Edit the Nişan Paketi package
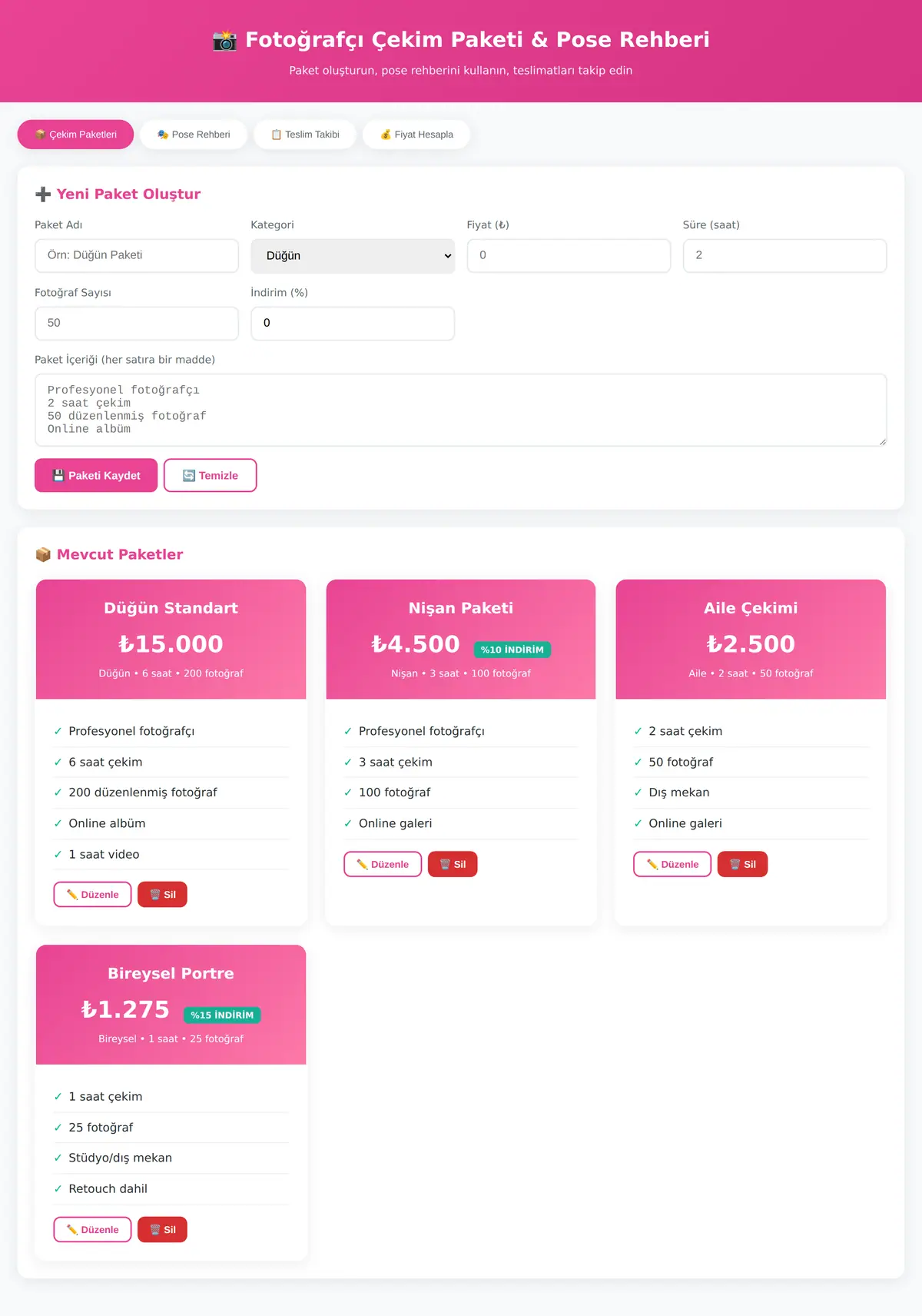 383,864
